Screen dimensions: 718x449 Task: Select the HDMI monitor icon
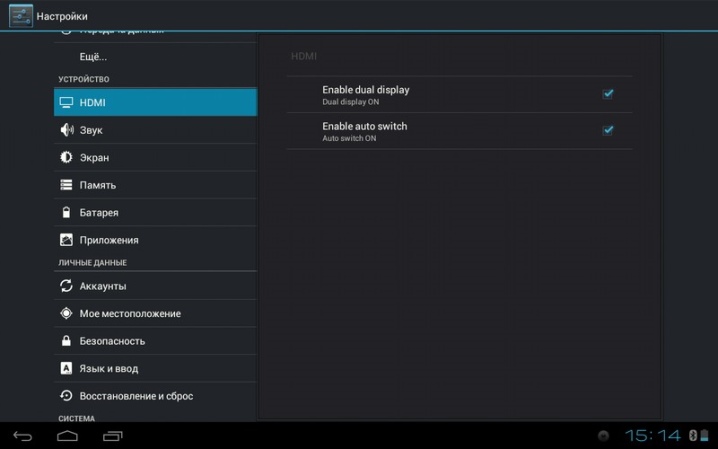pyautogui.click(x=66, y=103)
